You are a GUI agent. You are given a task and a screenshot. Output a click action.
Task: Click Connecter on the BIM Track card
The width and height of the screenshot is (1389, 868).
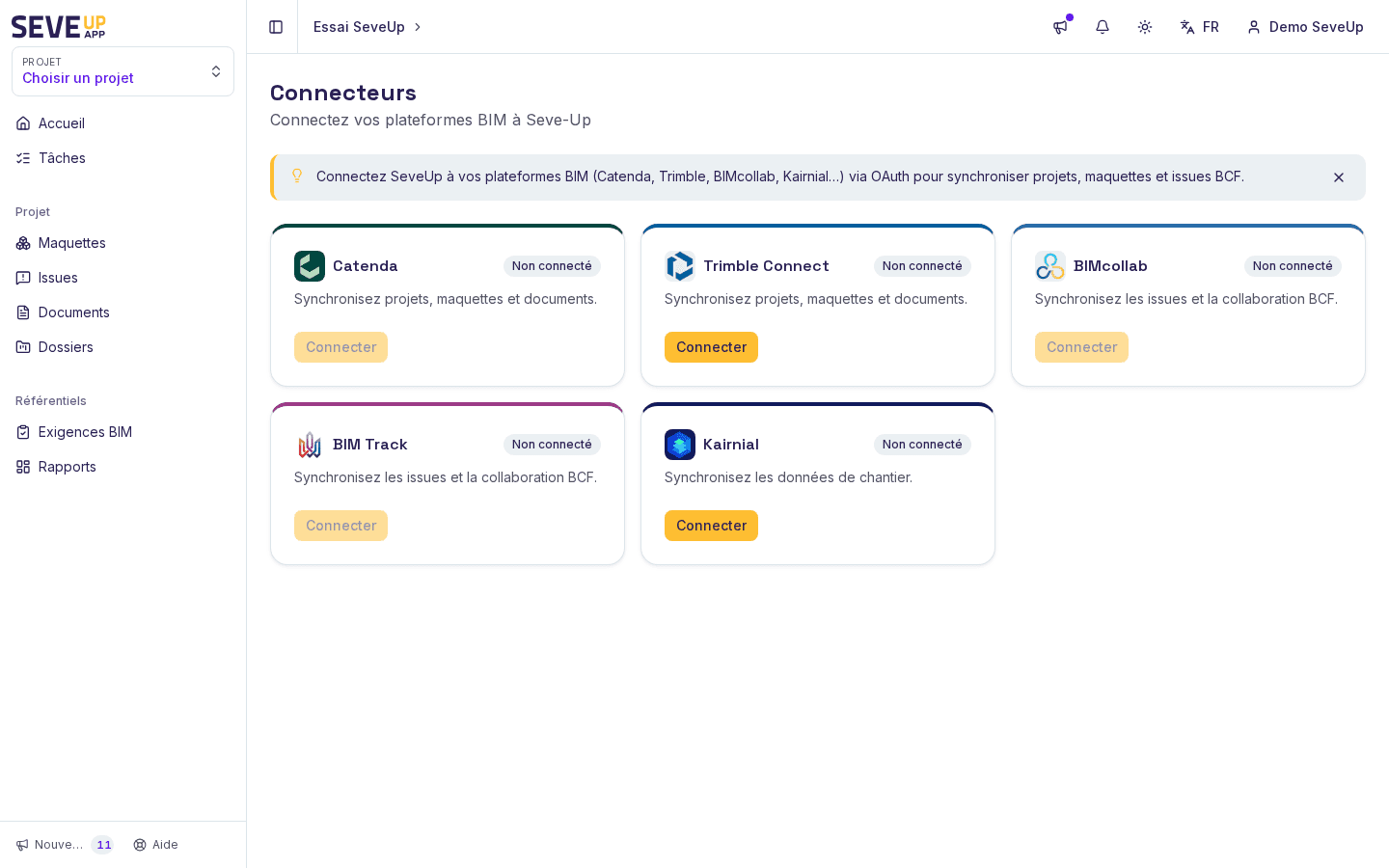point(340,526)
